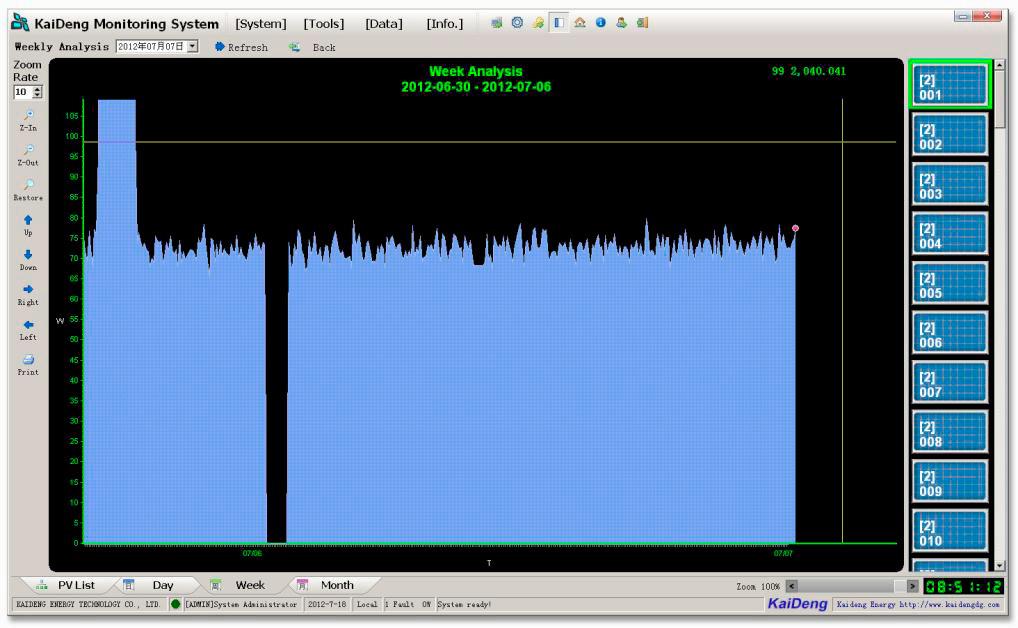Click the Zoom slider track
The height and width of the screenshot is (628, 1018).
click(852, 586)
